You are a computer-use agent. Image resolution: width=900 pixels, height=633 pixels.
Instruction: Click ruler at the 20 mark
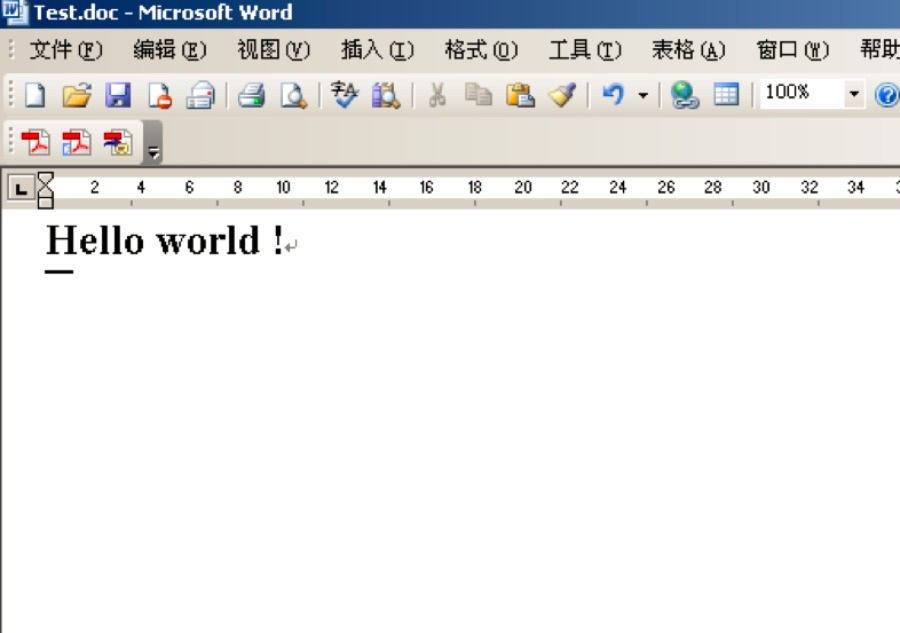[523, 188]
